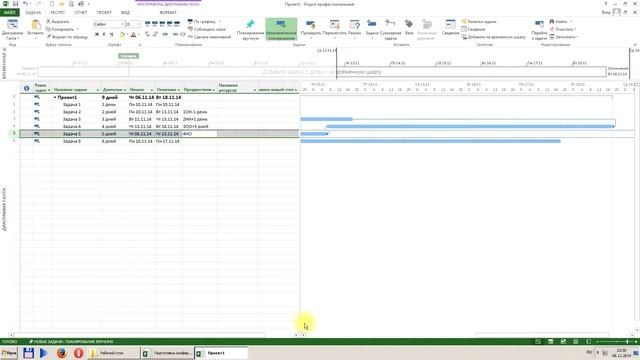Open the red font color picker
The height and width of the screenshot is (360, 640).
(133, 35)
